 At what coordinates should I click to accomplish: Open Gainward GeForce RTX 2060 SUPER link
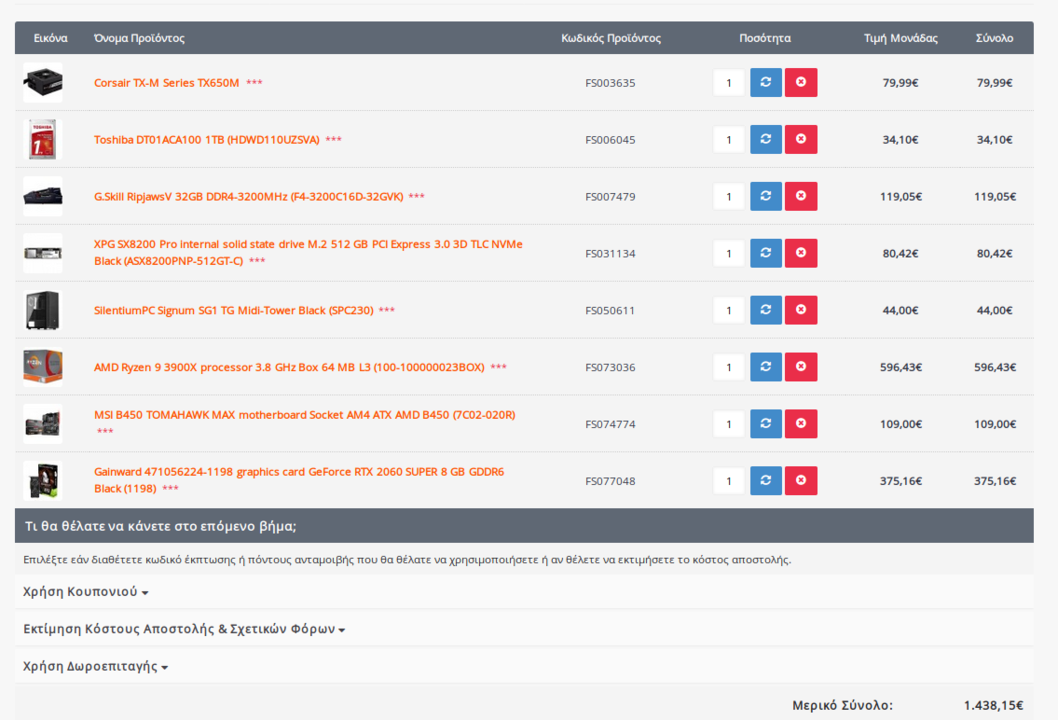(x=299, y=480)
